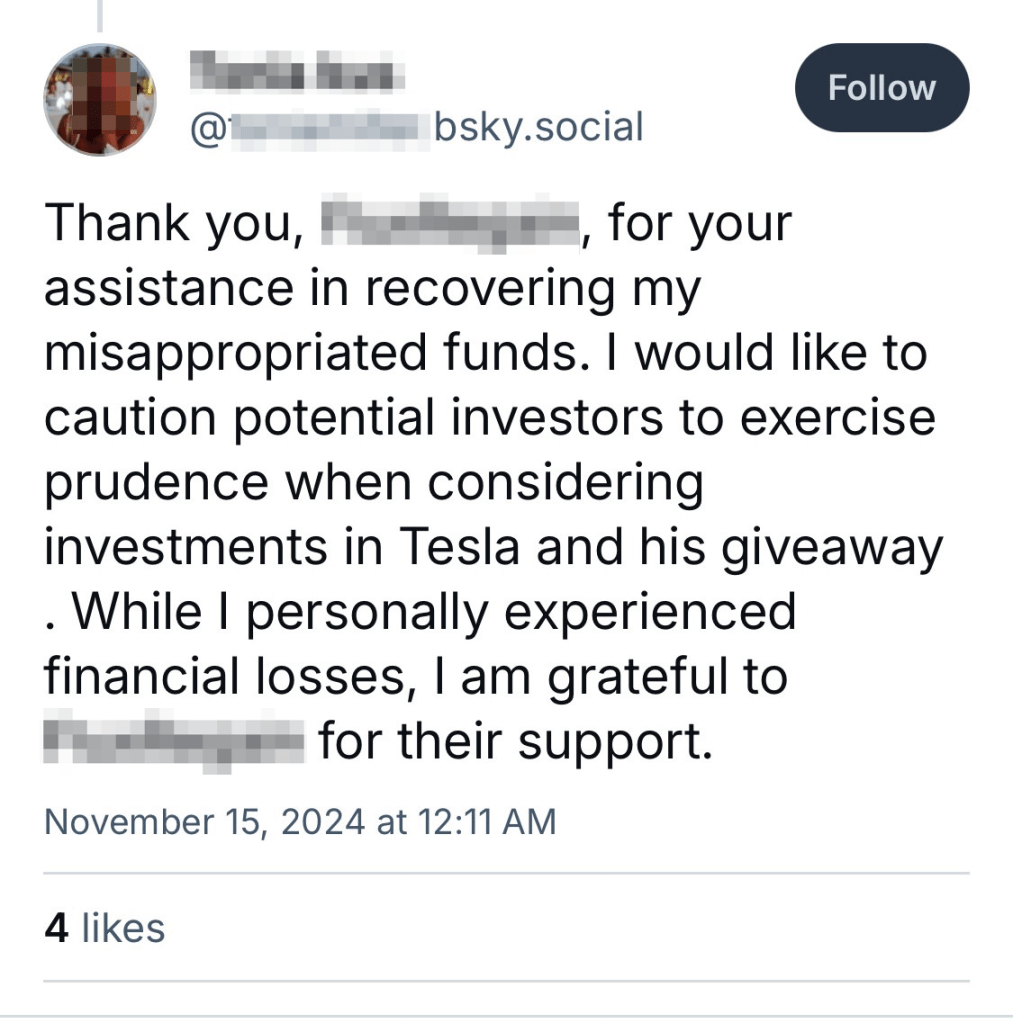View the 4 likes list
Image resolution: width=1013 pixels, height=1023 pixels.
[x=104, y=928]
